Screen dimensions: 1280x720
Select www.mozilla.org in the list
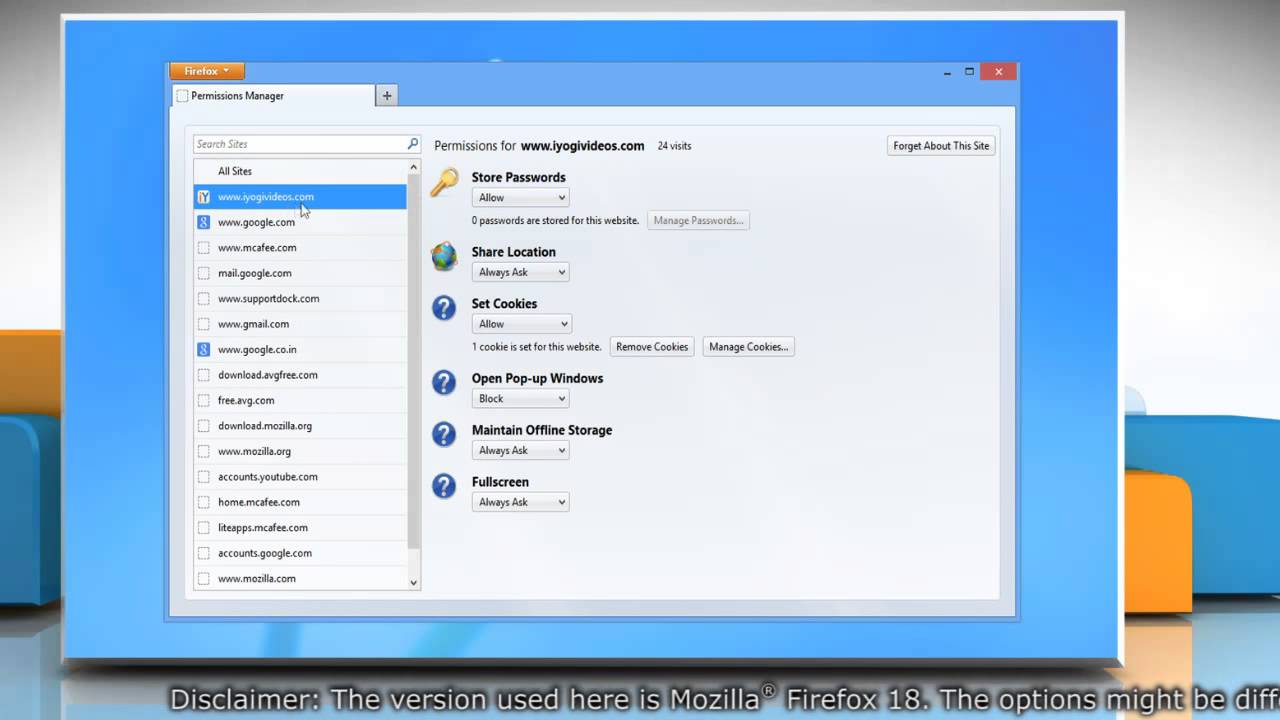(300, 451)
